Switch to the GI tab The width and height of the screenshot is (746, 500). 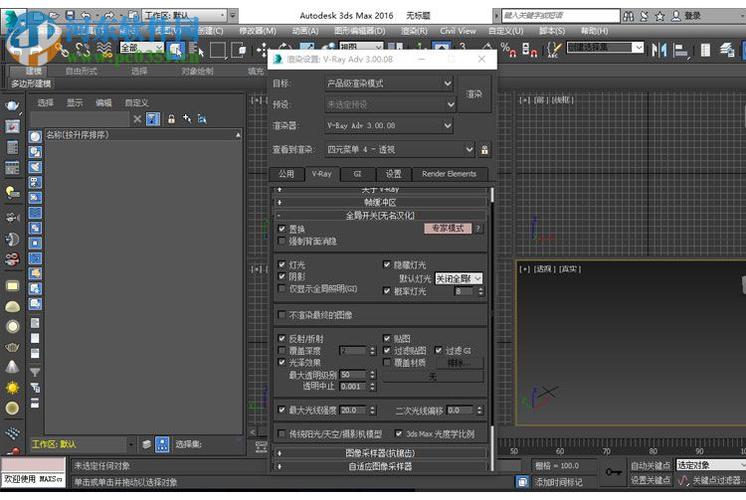357,174
